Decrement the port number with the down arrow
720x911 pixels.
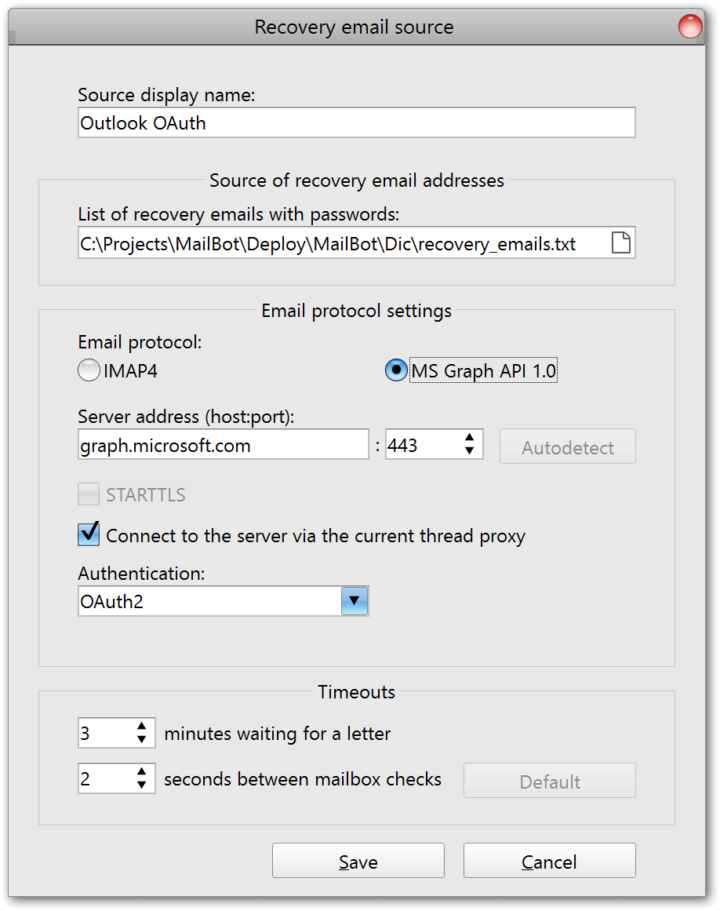pos(467,452)
